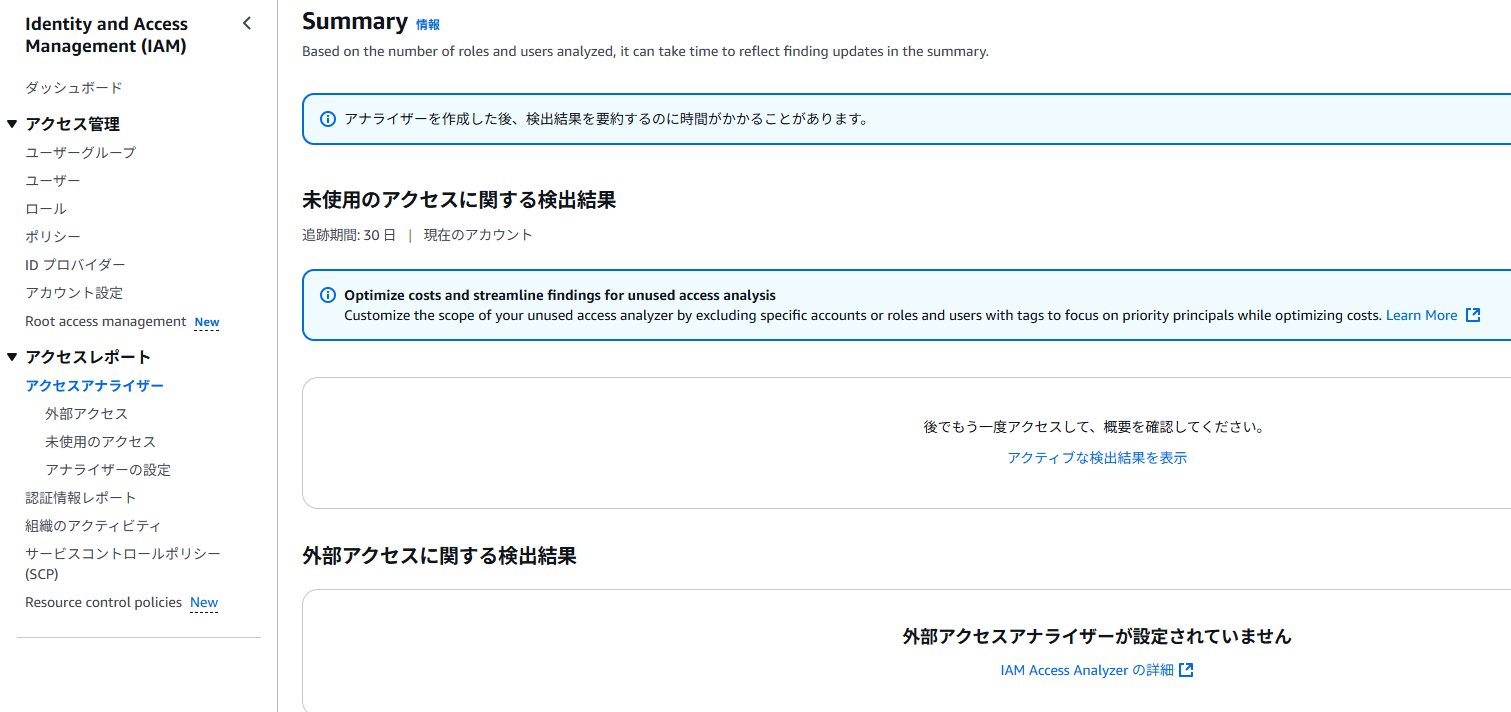Click the アクセス管理 section heading text

click(73, 124)
